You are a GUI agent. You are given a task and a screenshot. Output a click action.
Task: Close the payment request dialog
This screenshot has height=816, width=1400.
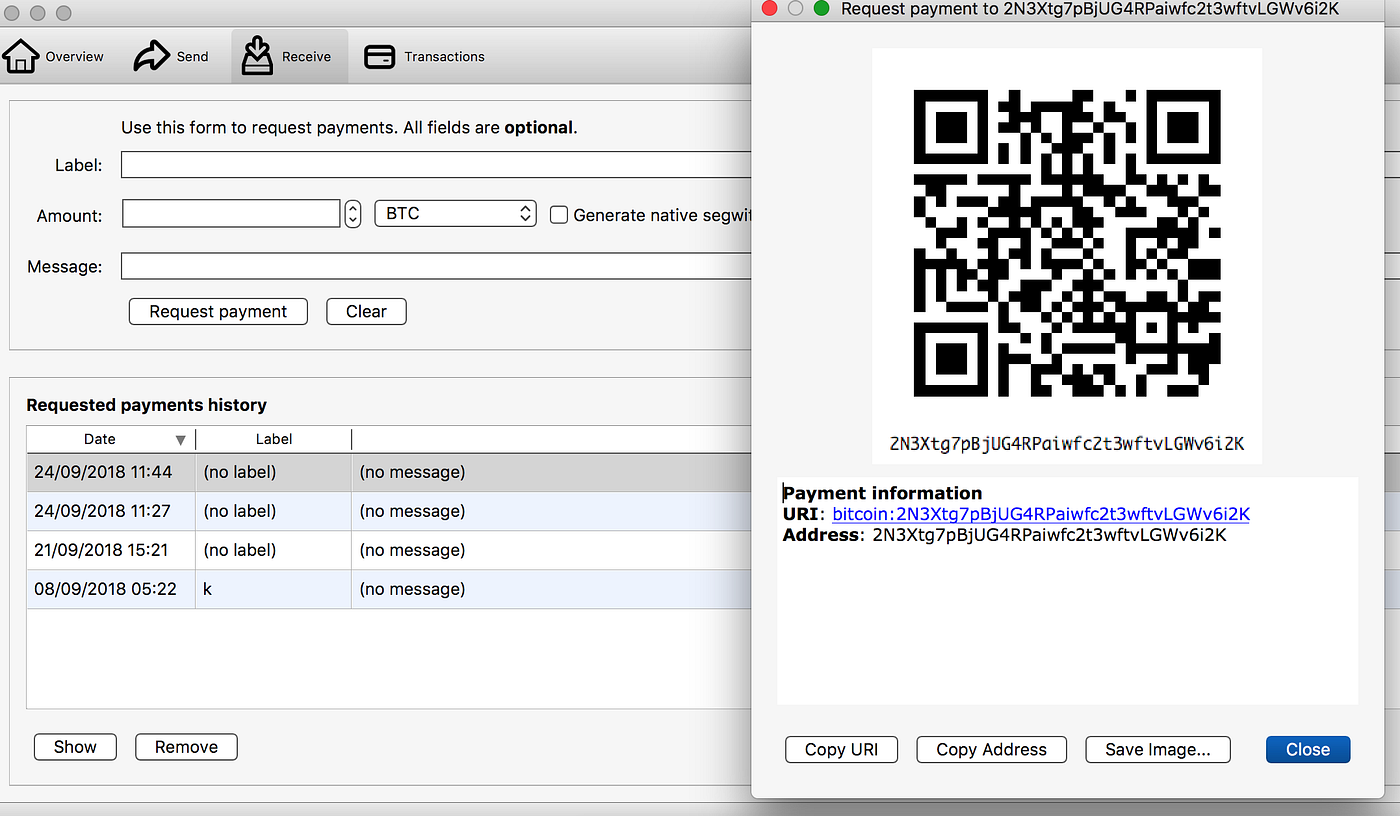tap(1308, 749)
